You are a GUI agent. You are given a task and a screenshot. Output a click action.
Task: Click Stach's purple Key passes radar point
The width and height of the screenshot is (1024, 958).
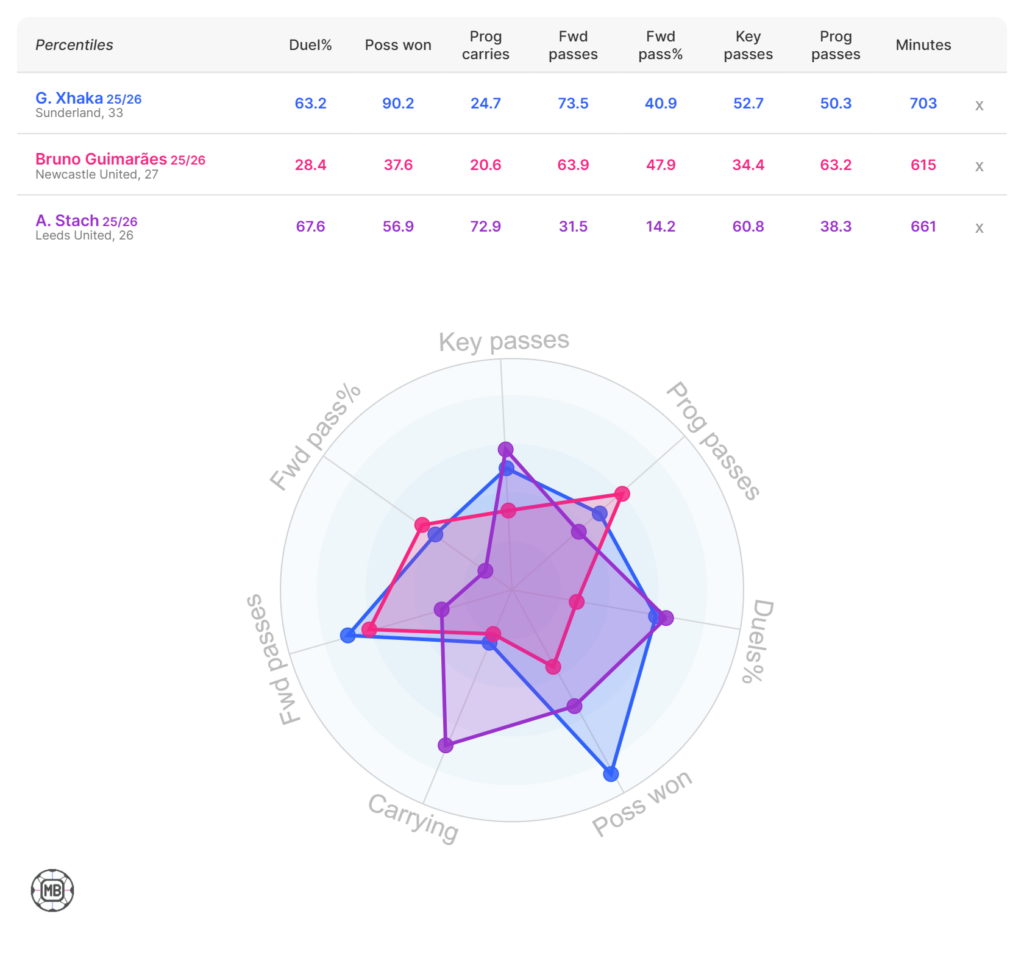coord(506,449)
